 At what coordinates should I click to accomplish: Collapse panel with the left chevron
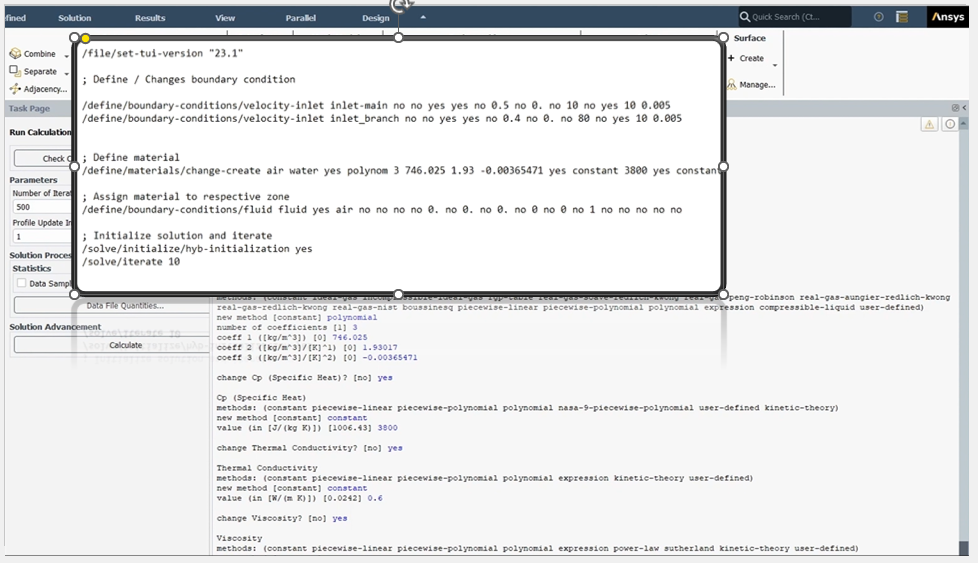click(x=964, y=108)
